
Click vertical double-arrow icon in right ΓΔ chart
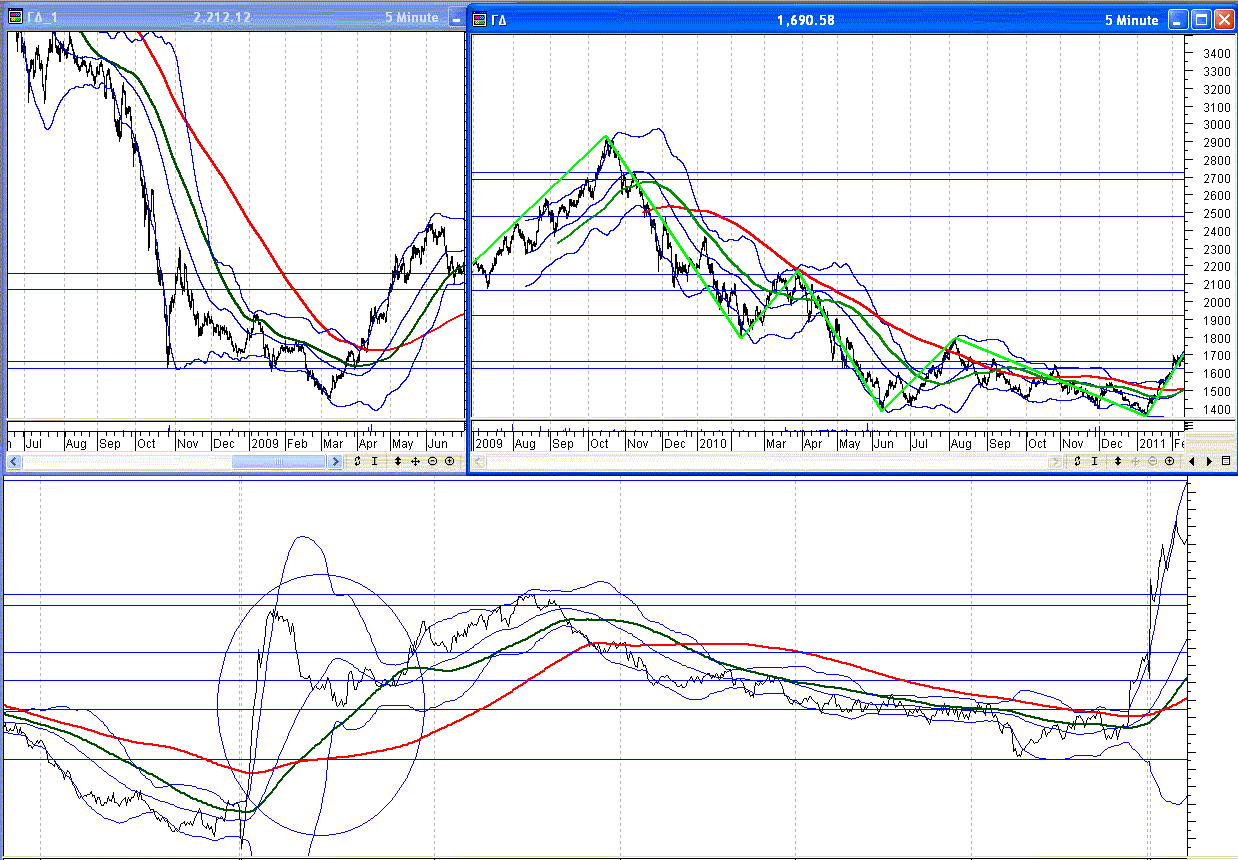pyautogui.click(x=1117, y=461)
